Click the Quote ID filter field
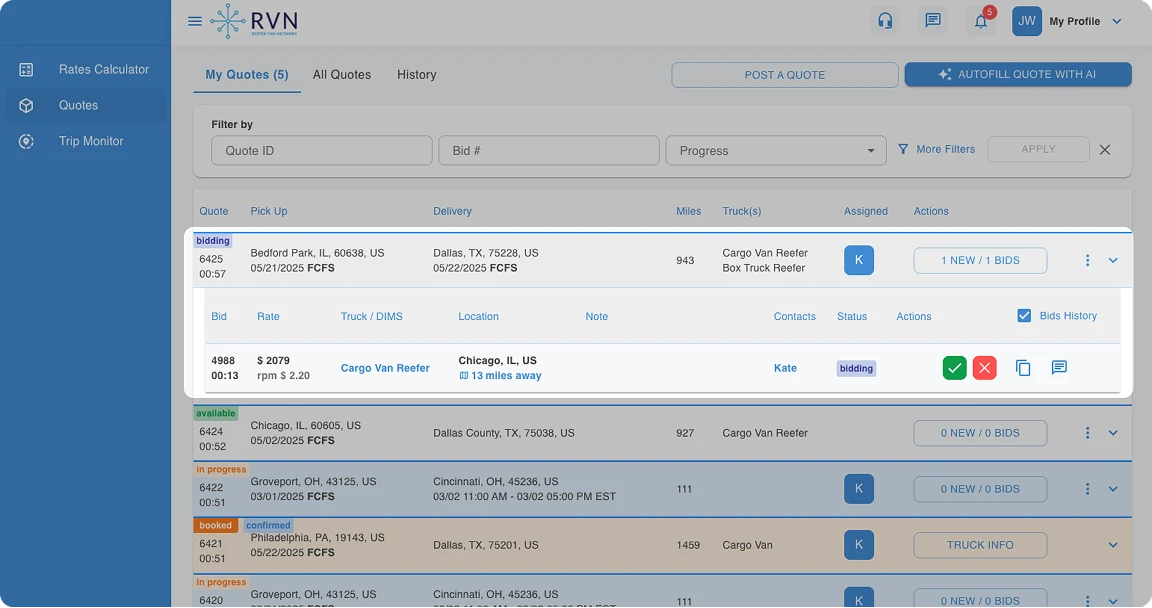The image size is (1152, 608). click(x=322, y=151)
